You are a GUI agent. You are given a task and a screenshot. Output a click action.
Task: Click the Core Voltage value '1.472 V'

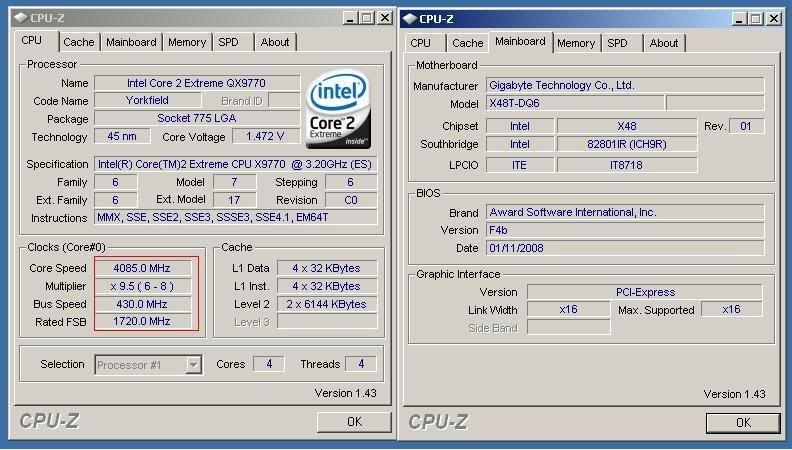(x=265, y=136)
